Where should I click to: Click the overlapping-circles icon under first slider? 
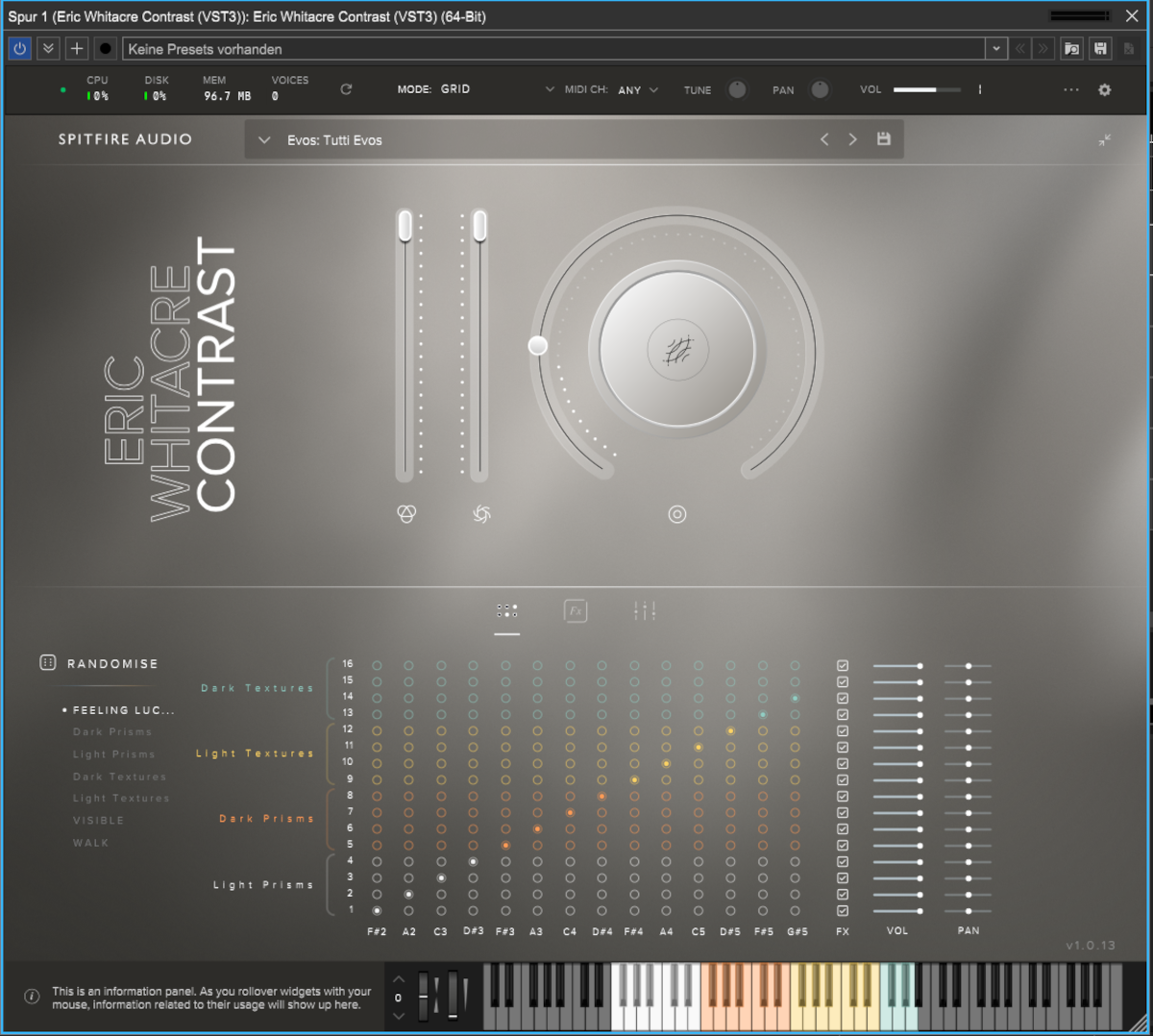pyautogui.click(x=406, y=514)
